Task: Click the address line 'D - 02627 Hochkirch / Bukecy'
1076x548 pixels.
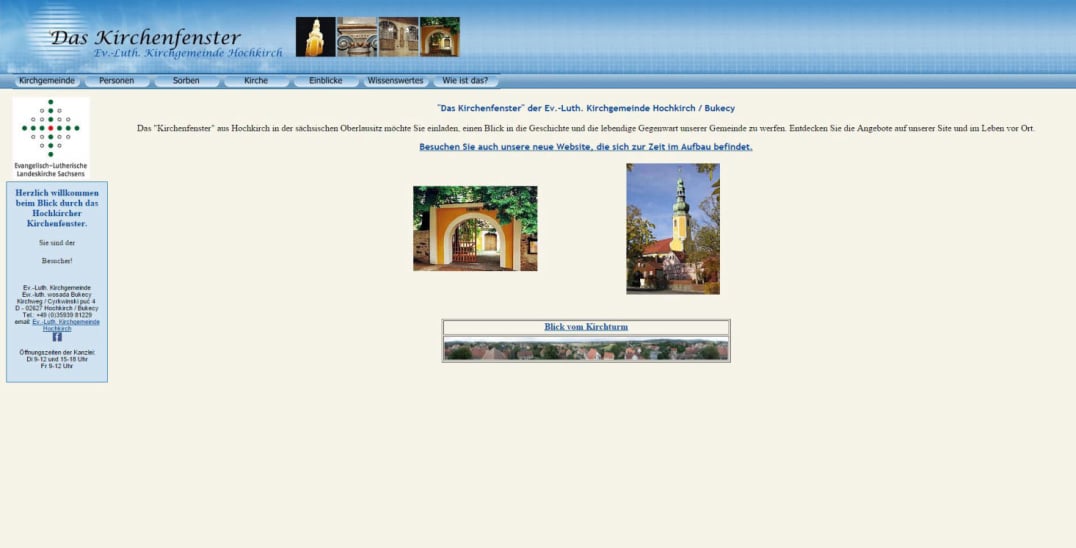Action: click(x=57, y=309)
